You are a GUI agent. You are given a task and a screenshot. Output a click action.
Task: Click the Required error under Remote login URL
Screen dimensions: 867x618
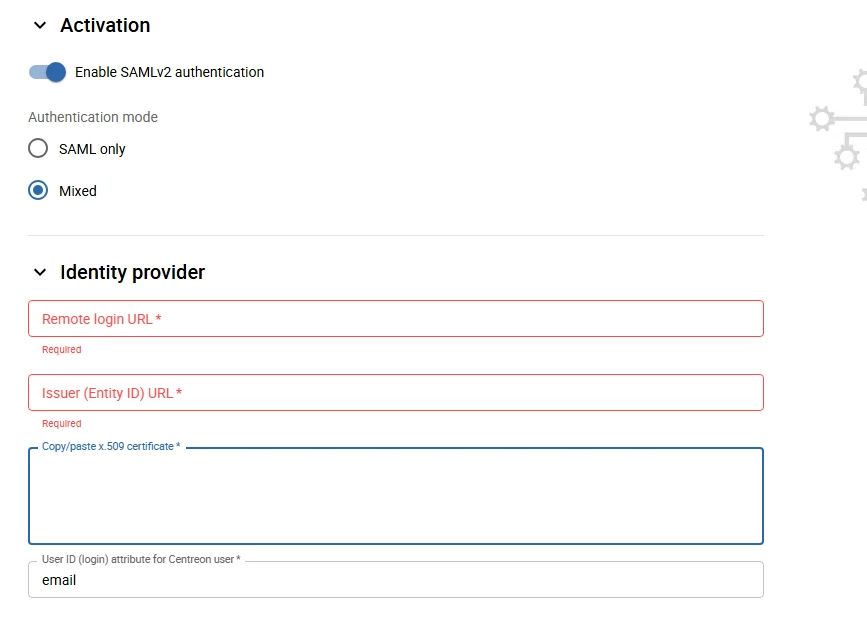tap(61, 350)
